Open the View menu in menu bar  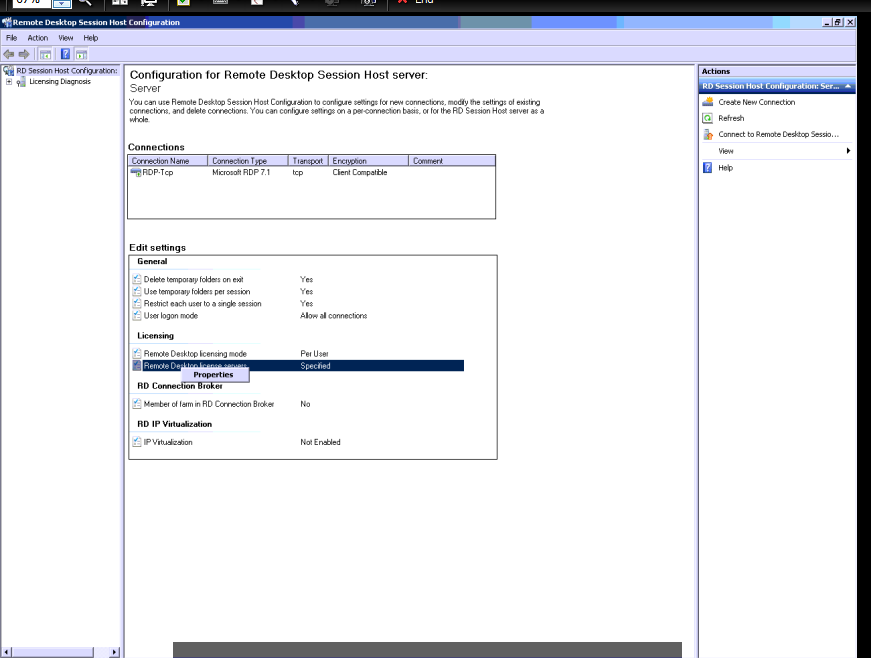tap(66, 38)
